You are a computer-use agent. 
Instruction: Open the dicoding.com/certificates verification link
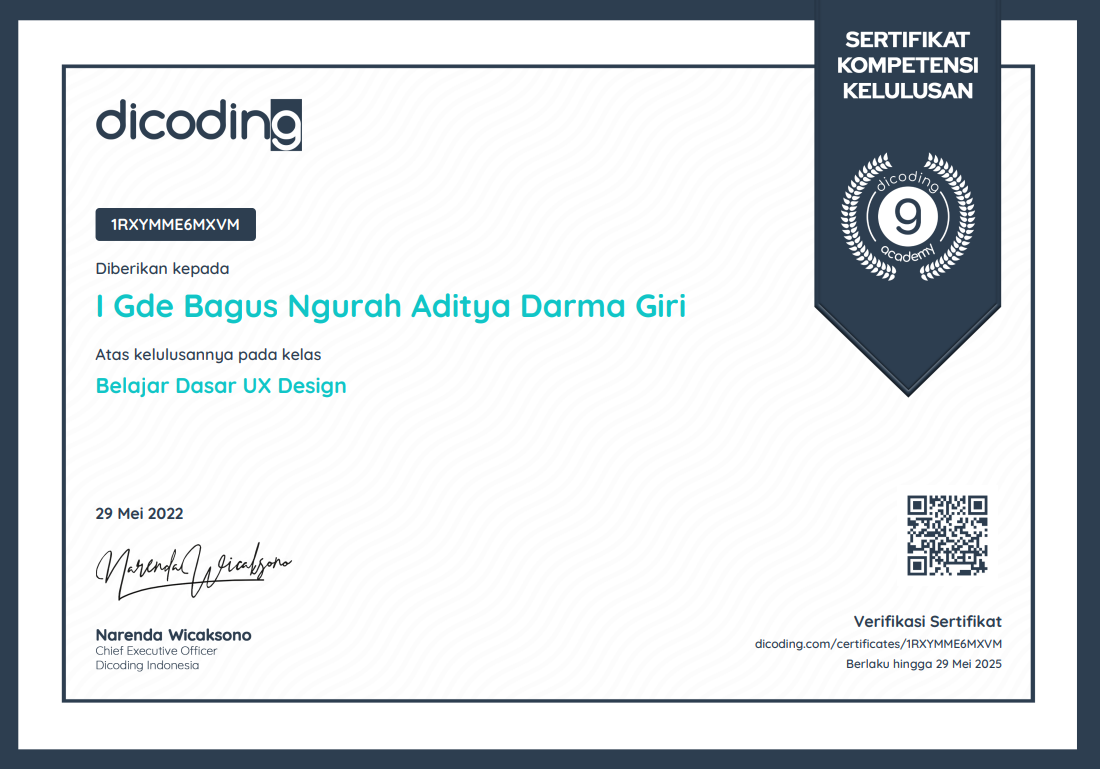point(878,643)
